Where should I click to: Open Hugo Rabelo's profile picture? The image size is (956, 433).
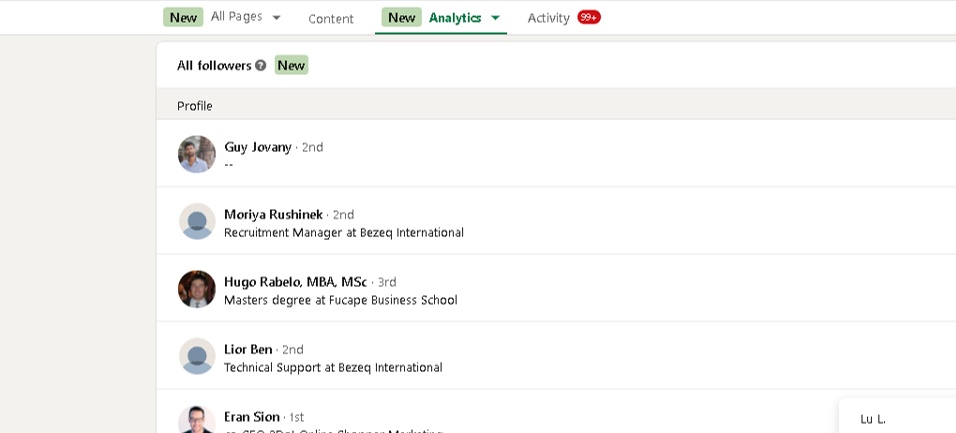pos(197,289)
